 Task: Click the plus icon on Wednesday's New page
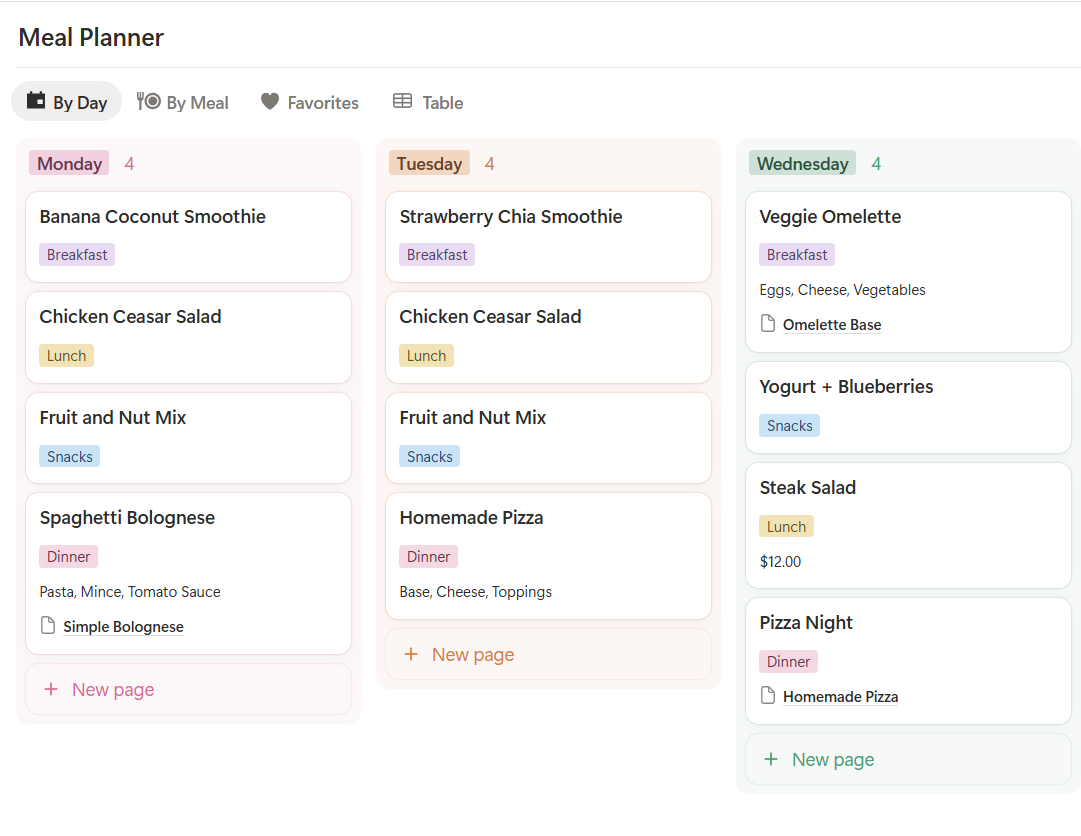[770, 759]
